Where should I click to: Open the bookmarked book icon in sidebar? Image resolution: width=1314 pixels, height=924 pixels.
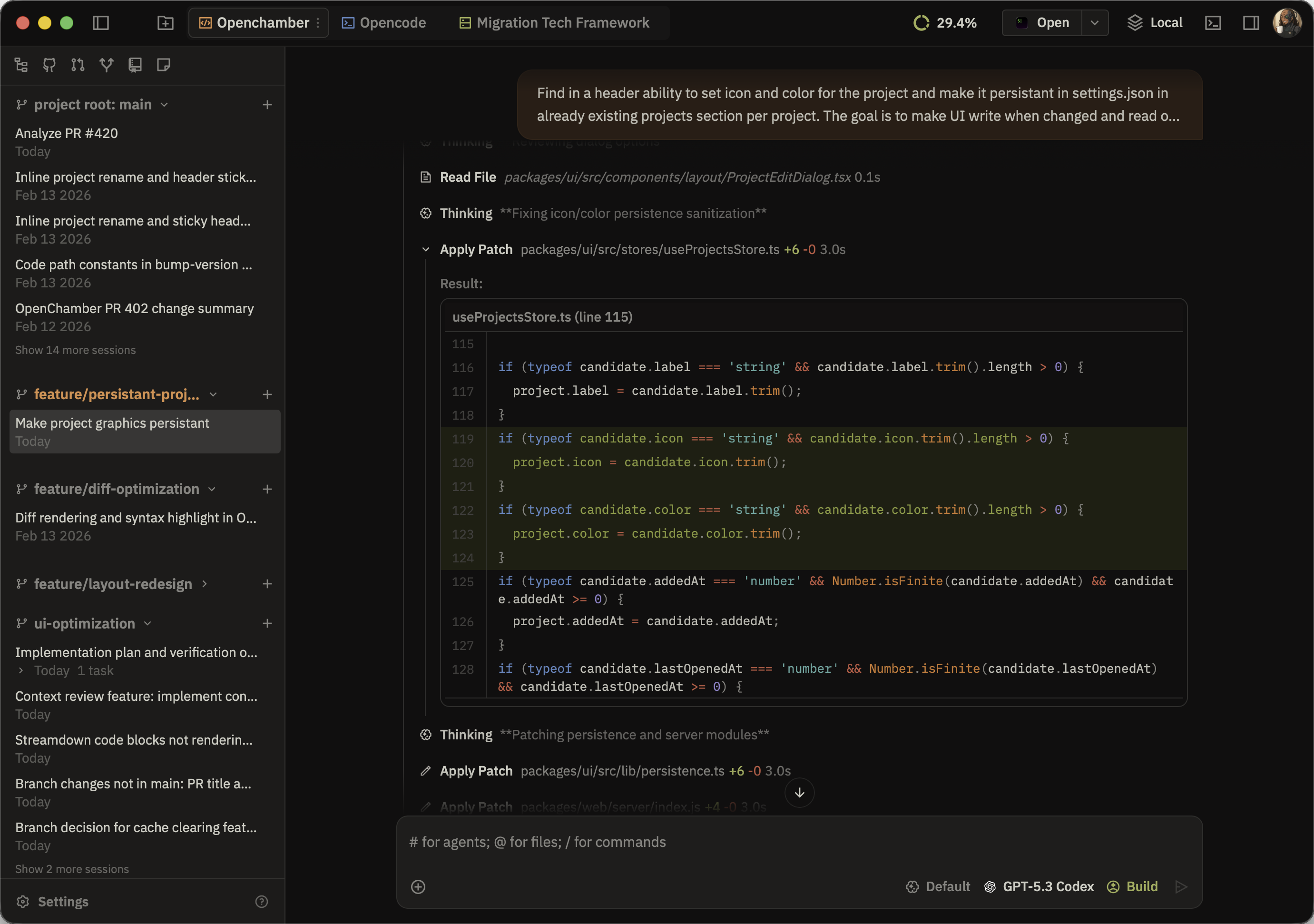pyautogui.click(x=135, y=65)
